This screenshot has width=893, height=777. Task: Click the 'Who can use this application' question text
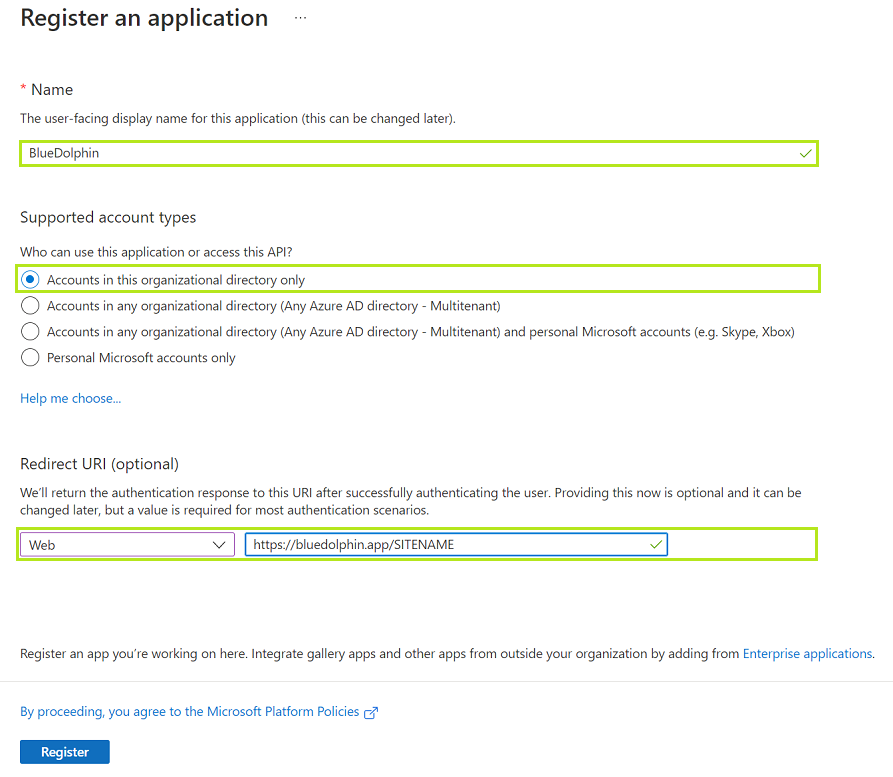coord(156,252)
